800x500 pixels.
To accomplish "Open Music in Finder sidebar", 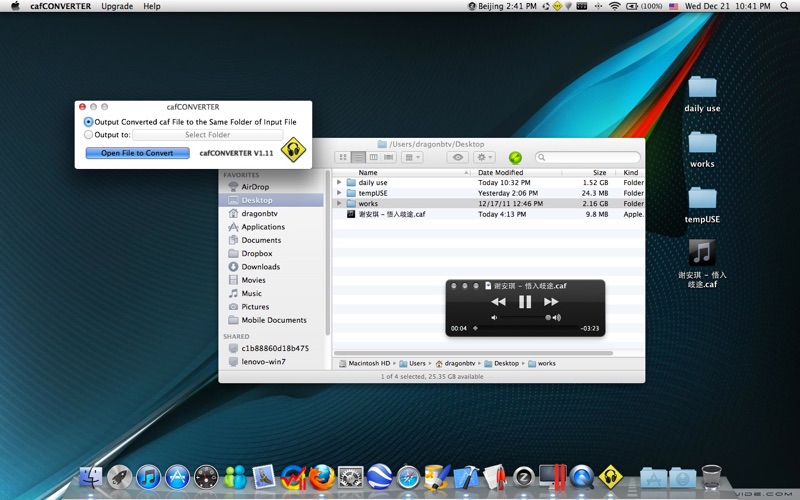I will click(251, 293).
